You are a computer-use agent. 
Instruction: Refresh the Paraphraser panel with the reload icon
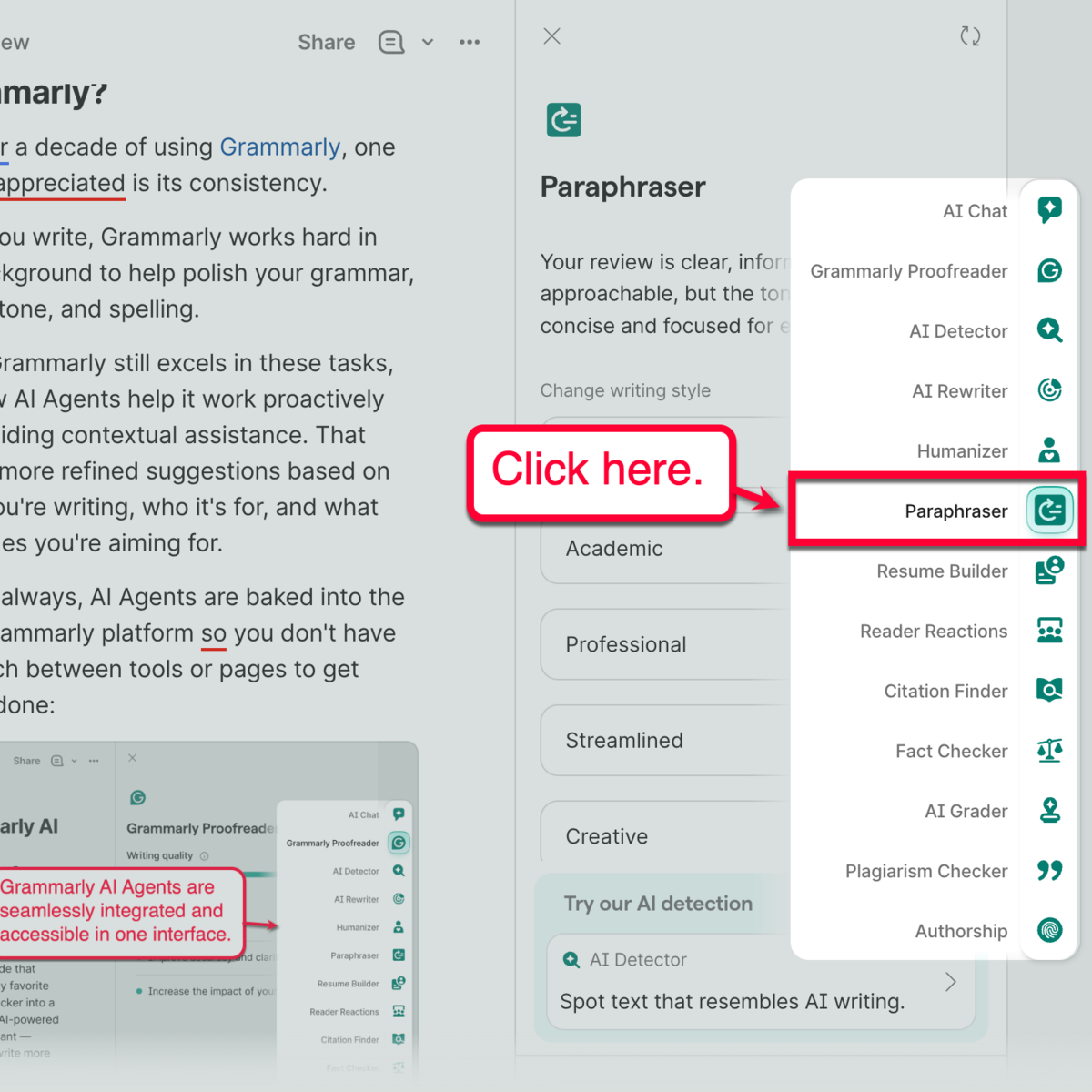coord(970,36)
